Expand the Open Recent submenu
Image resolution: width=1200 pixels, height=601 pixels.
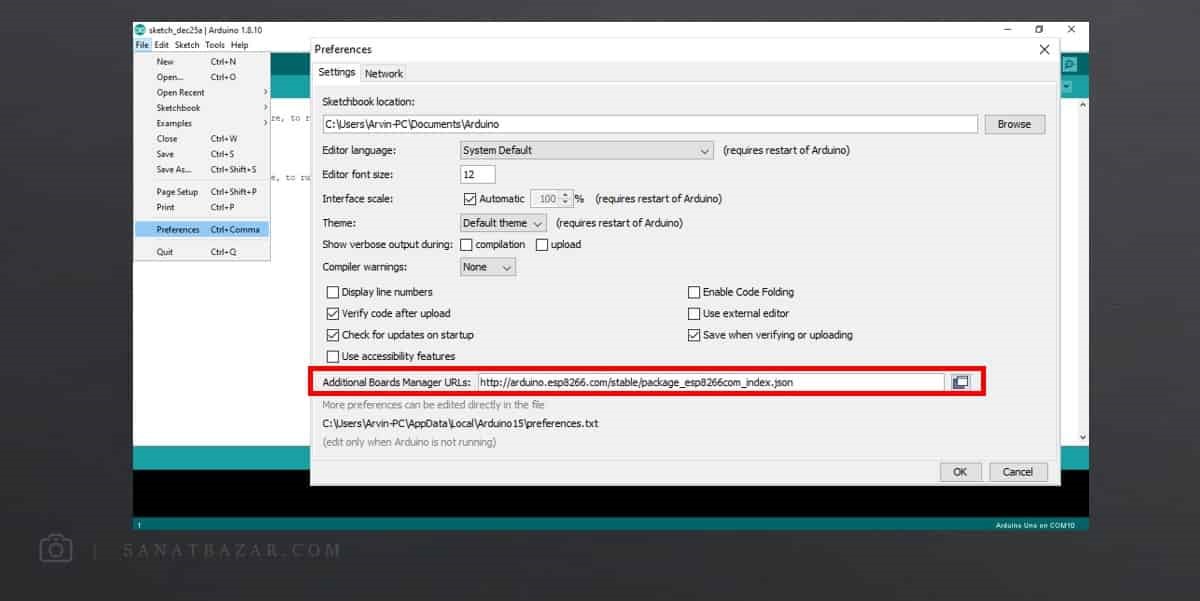coord(202,92)
